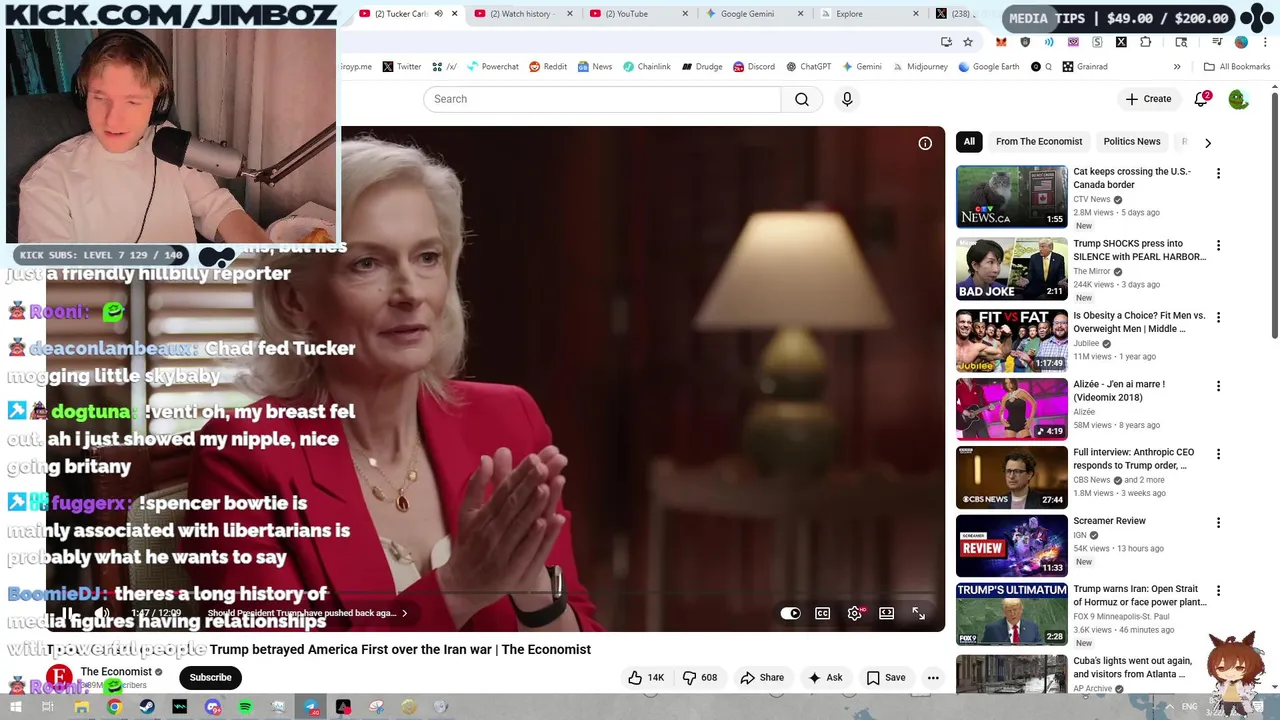The height and width of the screenshot is (720, 1280).
Task: Save video to a playlist
Action: click(x=886, y=677)
